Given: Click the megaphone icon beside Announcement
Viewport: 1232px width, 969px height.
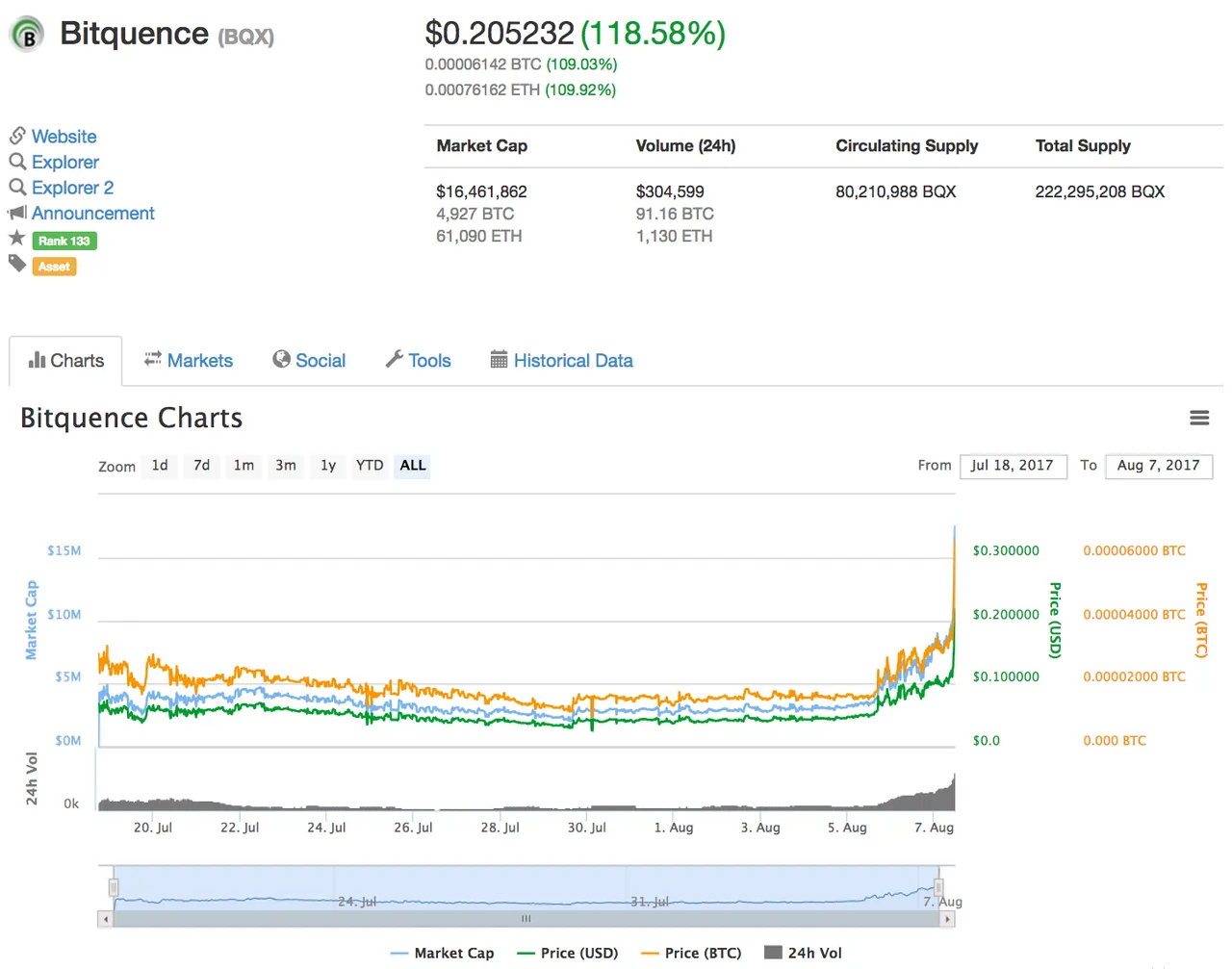Looking at the screenshot, I should [17, 213].
